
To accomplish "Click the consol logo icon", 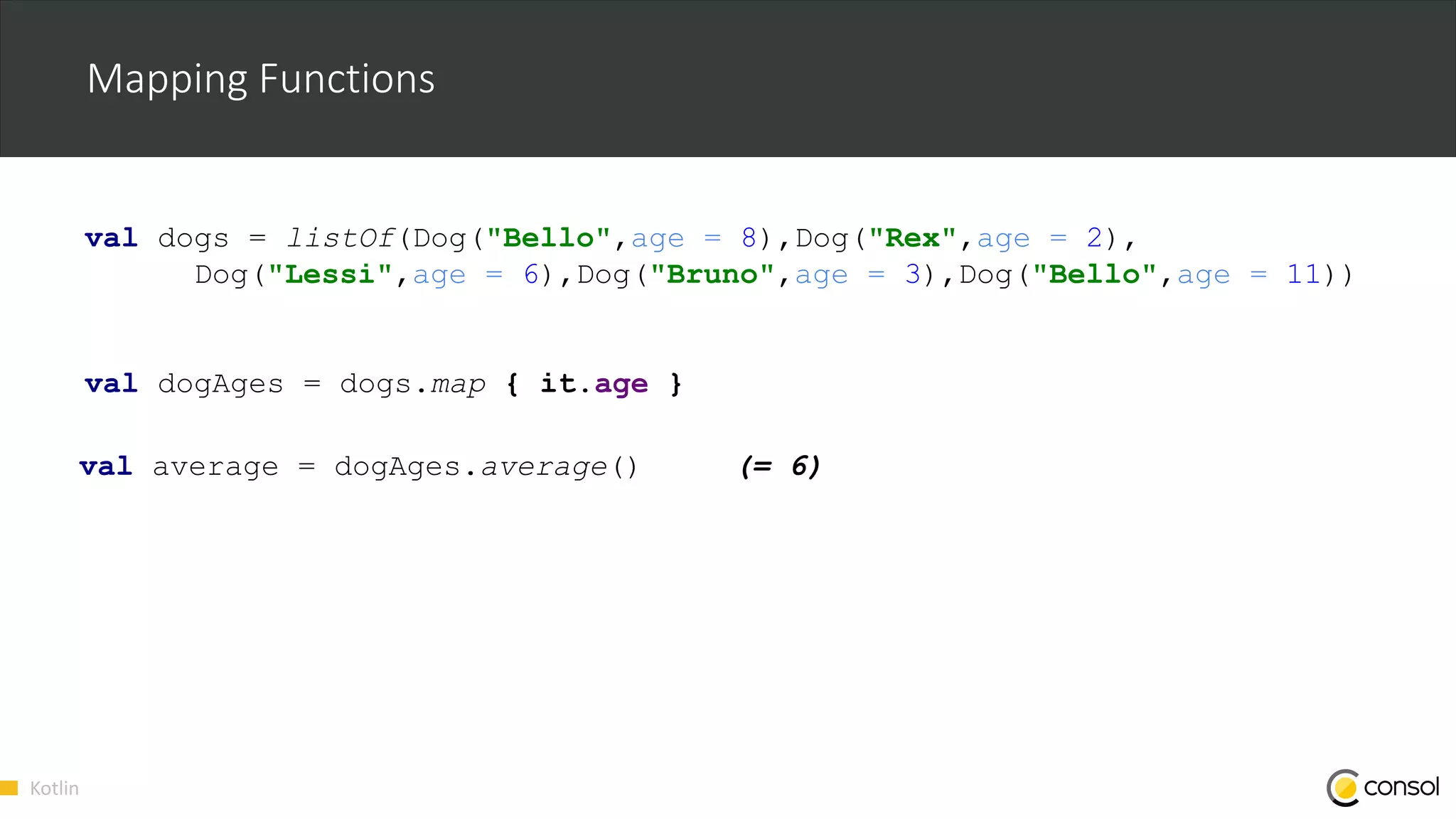I will click(x=1344, y=788).
